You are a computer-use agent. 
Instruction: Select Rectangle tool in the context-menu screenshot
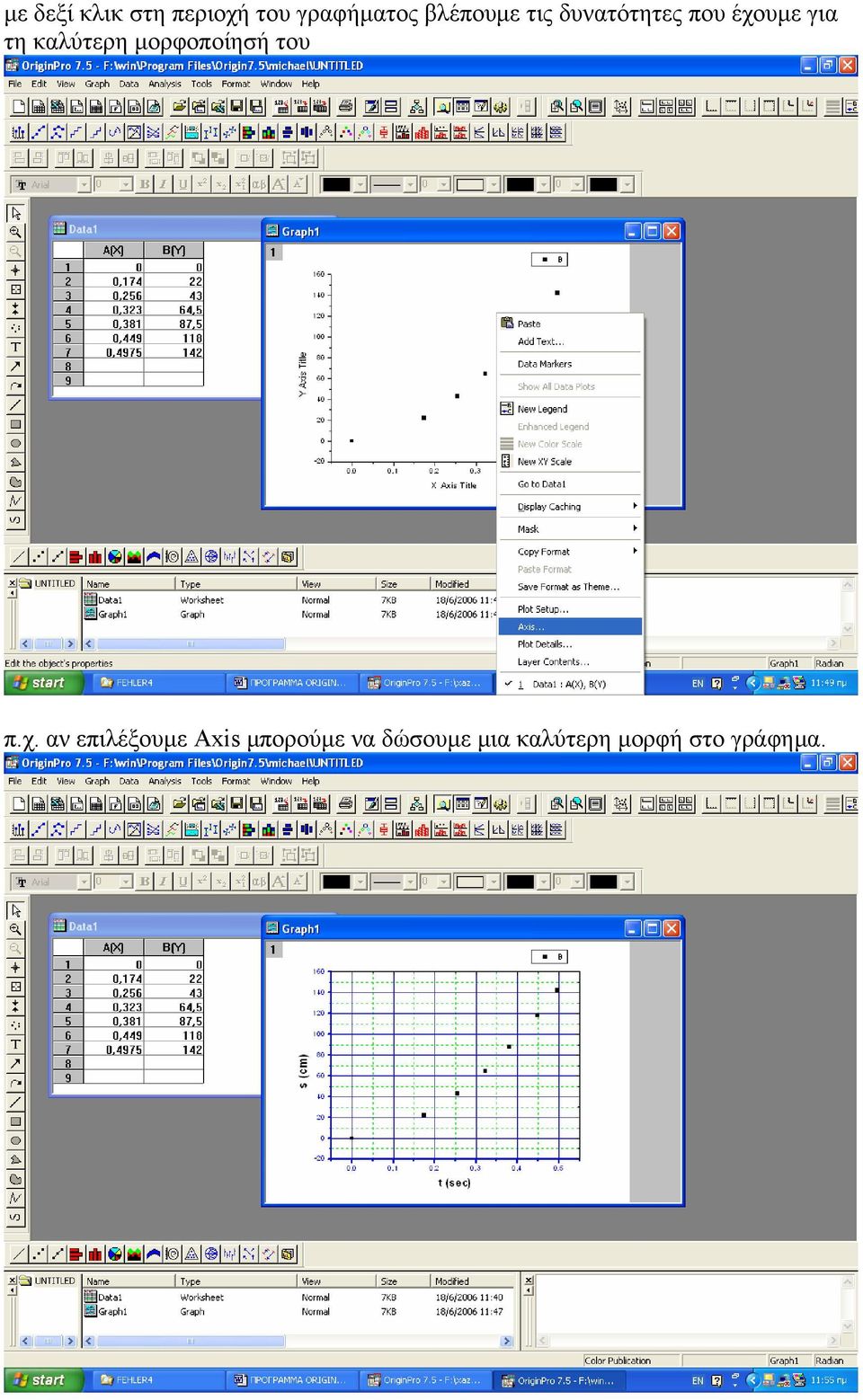coord(15,424)
